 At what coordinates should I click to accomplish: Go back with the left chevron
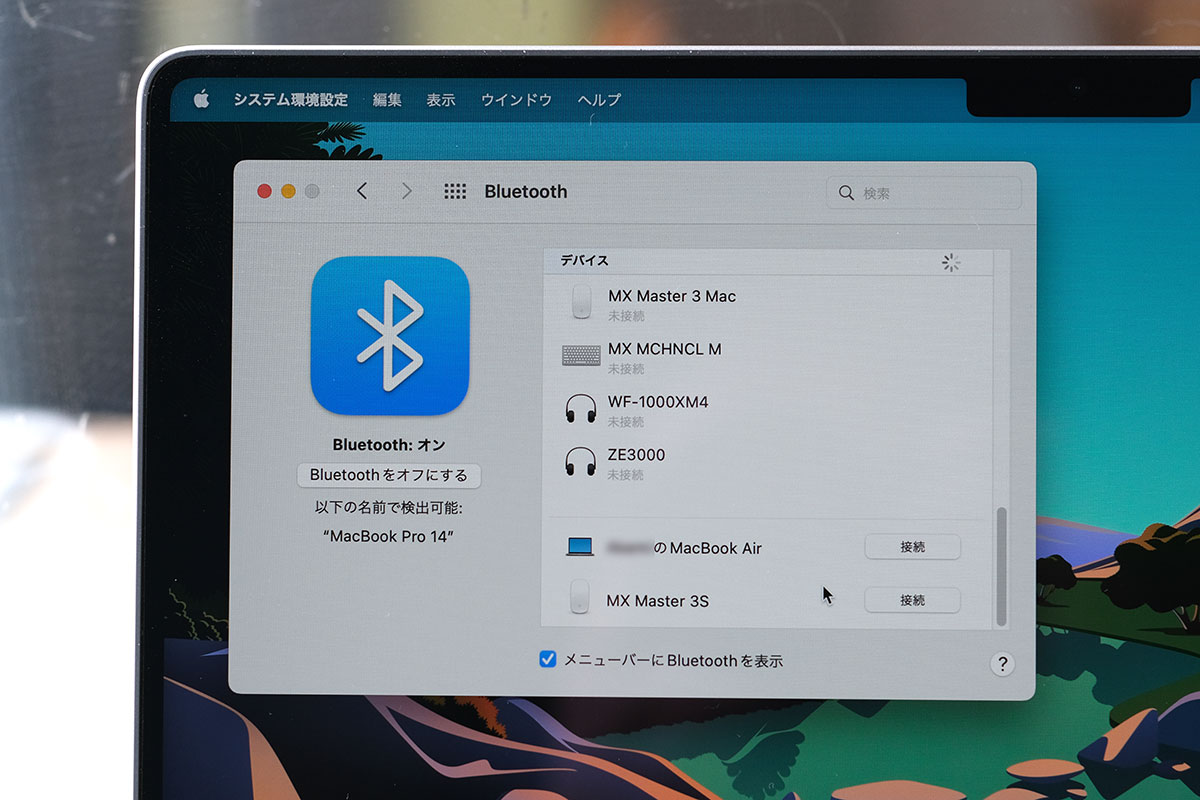click(362, 191)
